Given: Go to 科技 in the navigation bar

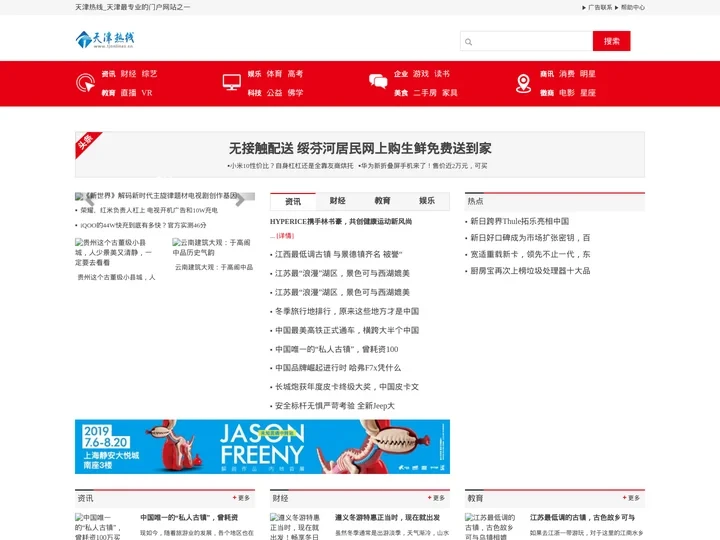Looking at the screenshot, I should coord(254,93).
